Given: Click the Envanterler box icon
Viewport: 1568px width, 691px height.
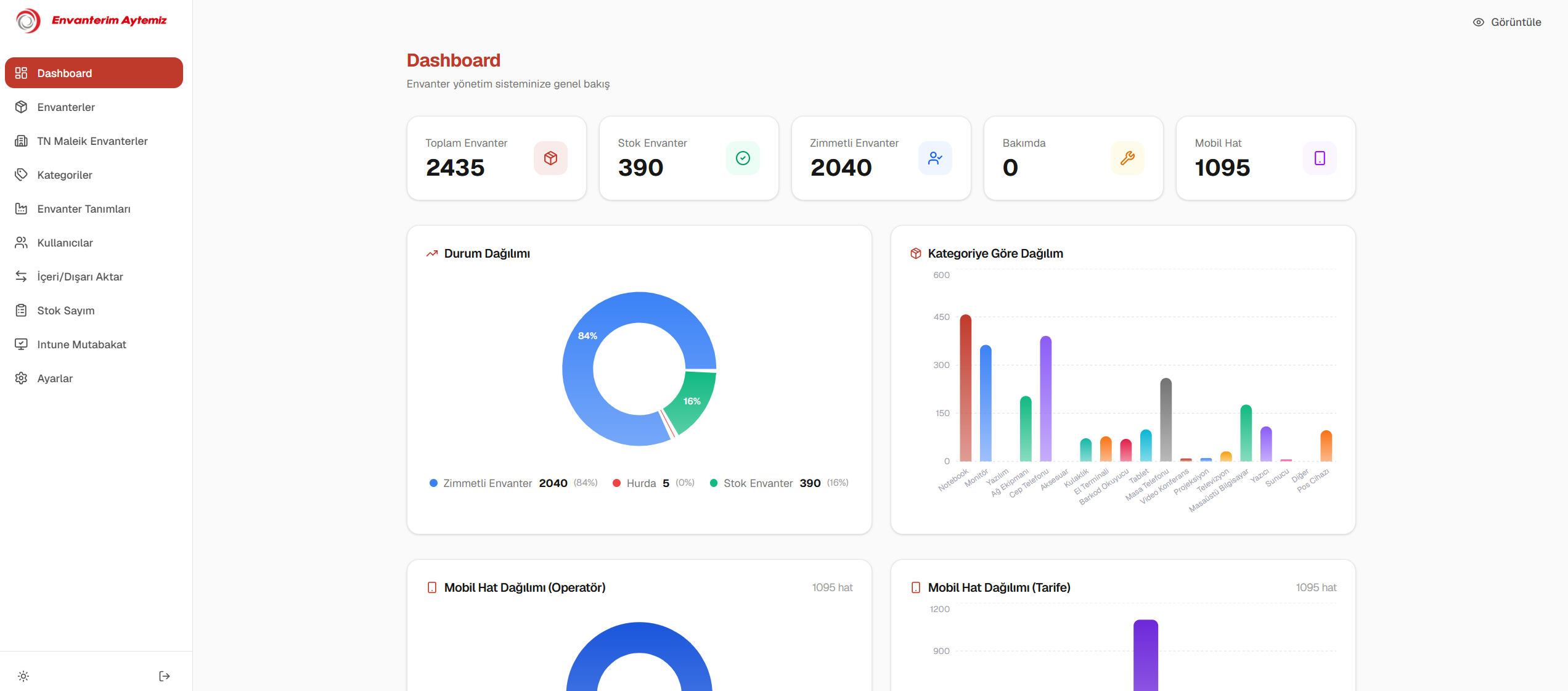Looking at the screenshot, I should (x=22, y=107).
